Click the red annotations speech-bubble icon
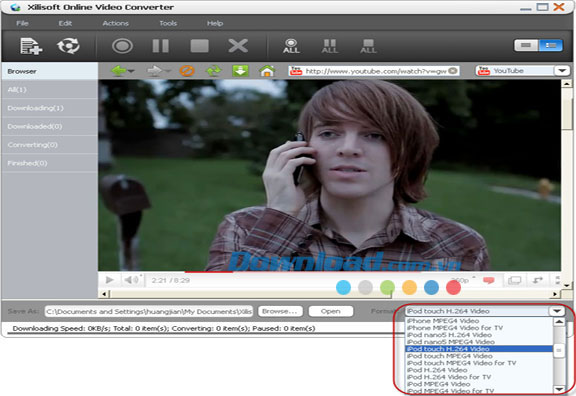576x396 pixels. (489, 280)
